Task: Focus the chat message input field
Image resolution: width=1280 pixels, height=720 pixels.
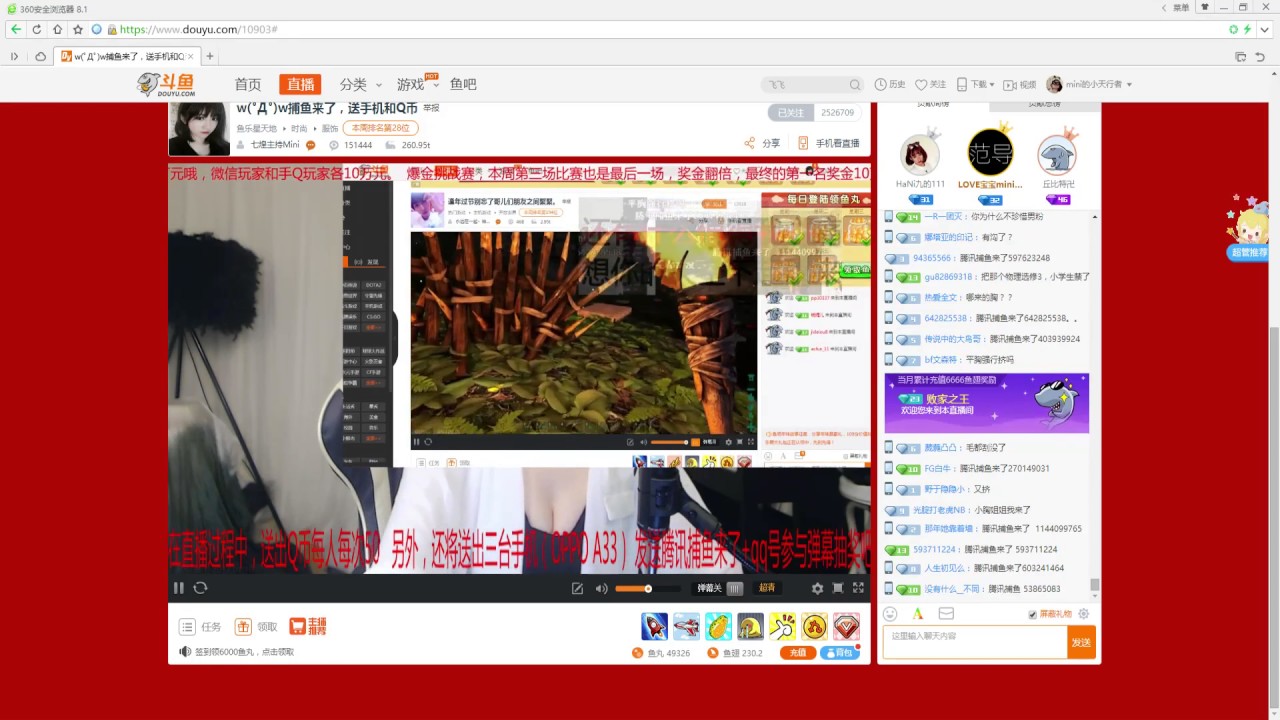Action: pos(975,642)
